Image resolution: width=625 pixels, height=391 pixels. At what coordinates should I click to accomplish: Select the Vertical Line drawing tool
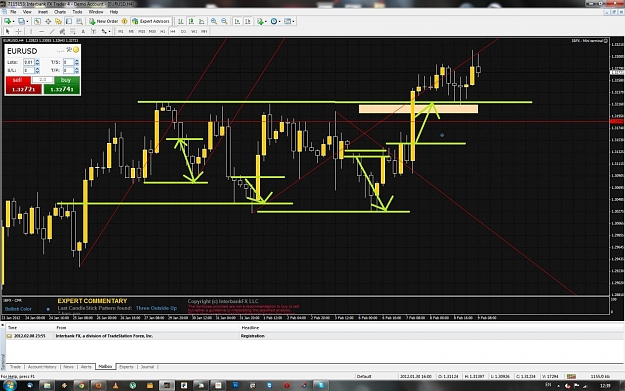point(31,31)
